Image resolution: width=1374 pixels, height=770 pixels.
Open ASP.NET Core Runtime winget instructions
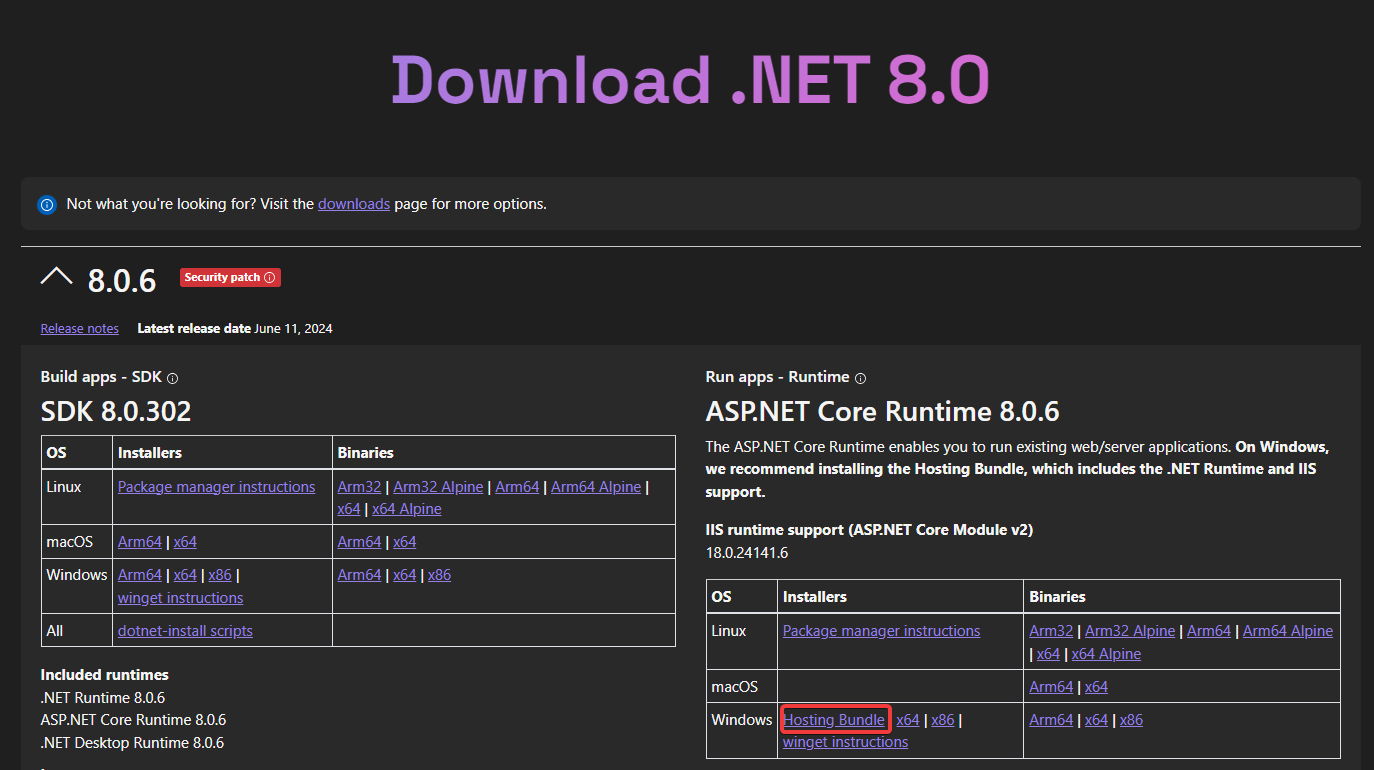(845, 742)
